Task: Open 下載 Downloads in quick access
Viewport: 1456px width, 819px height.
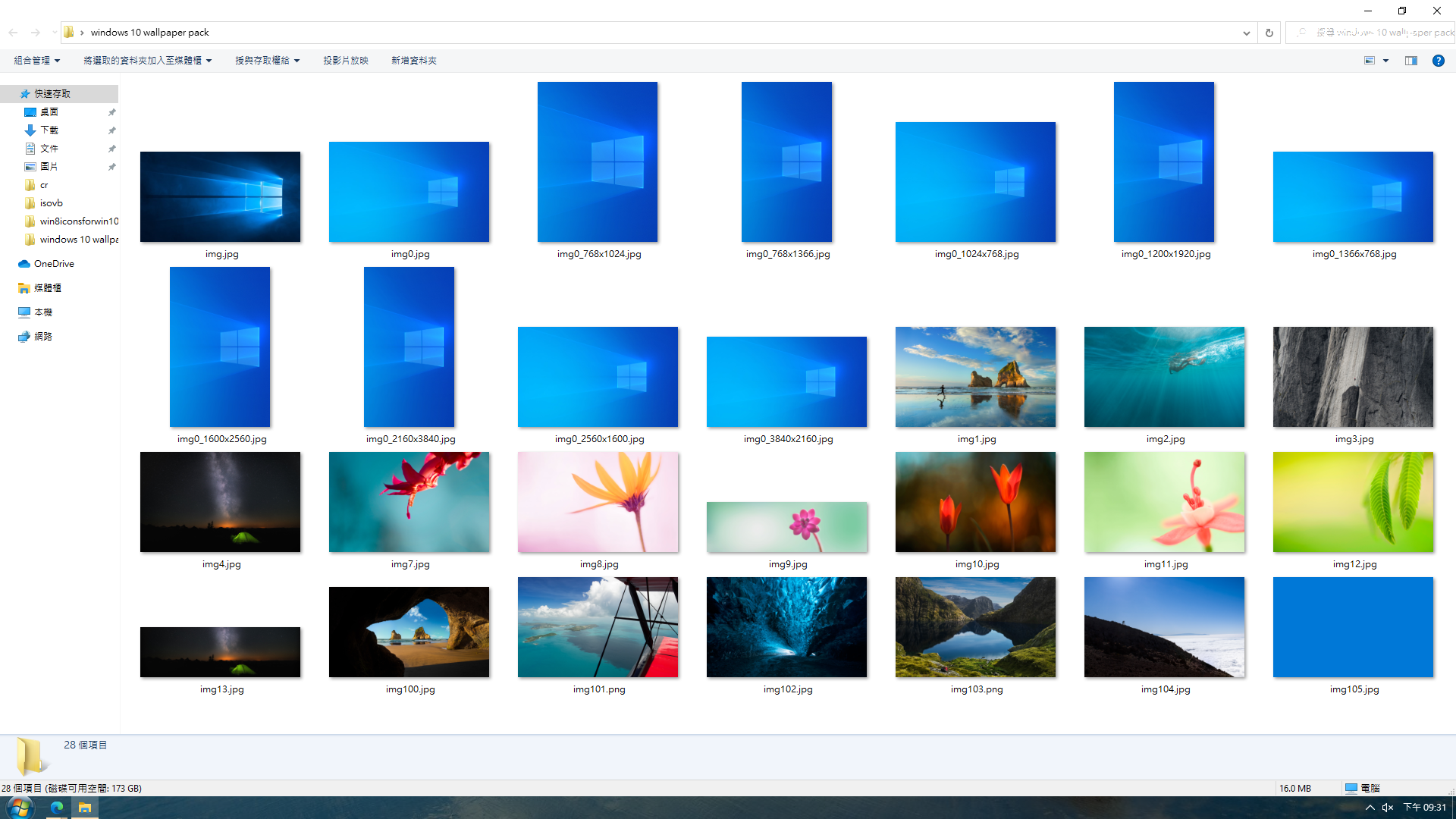Action: (x=49, y=130)
